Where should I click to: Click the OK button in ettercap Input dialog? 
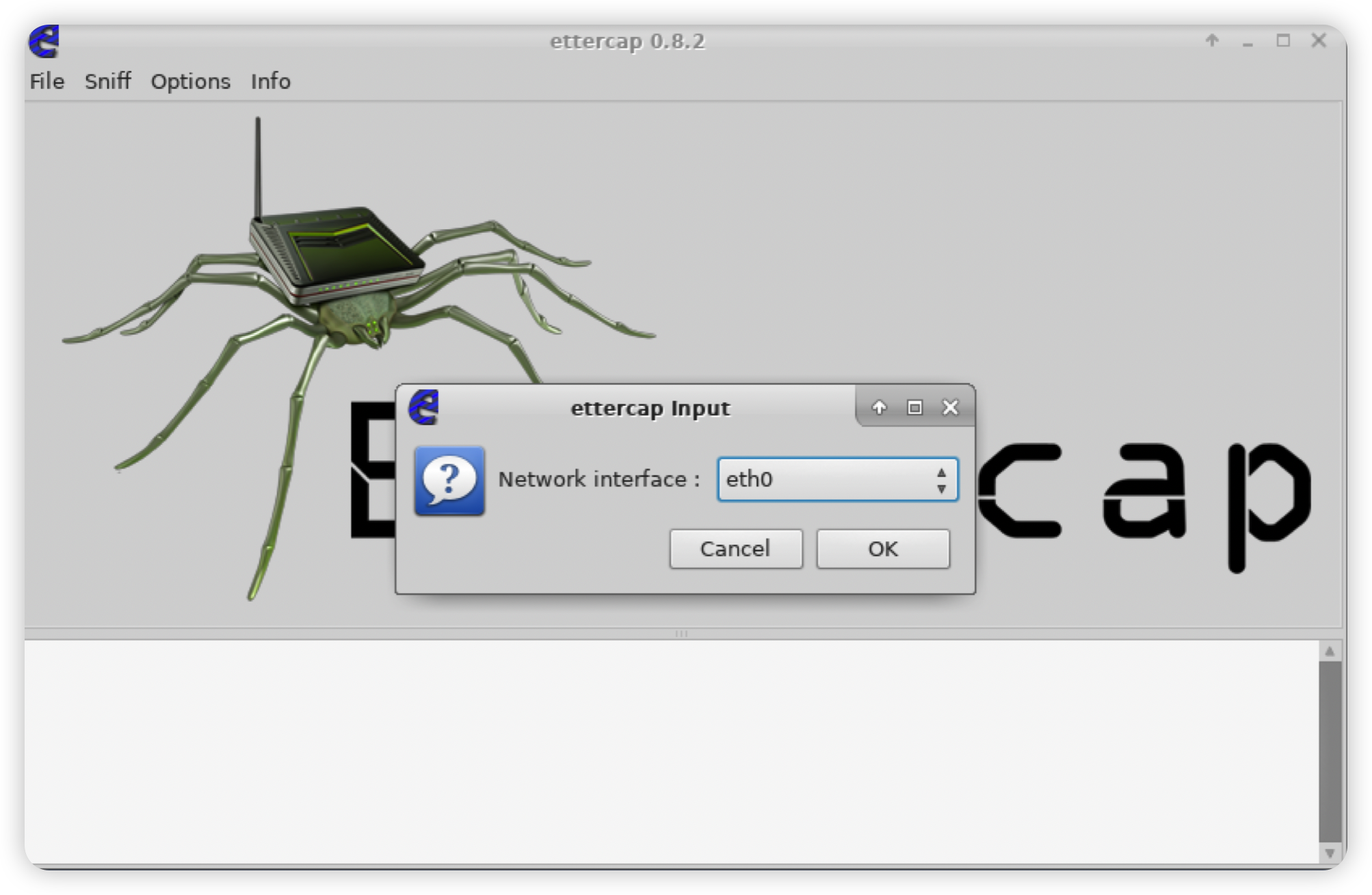tap(882, 549)
